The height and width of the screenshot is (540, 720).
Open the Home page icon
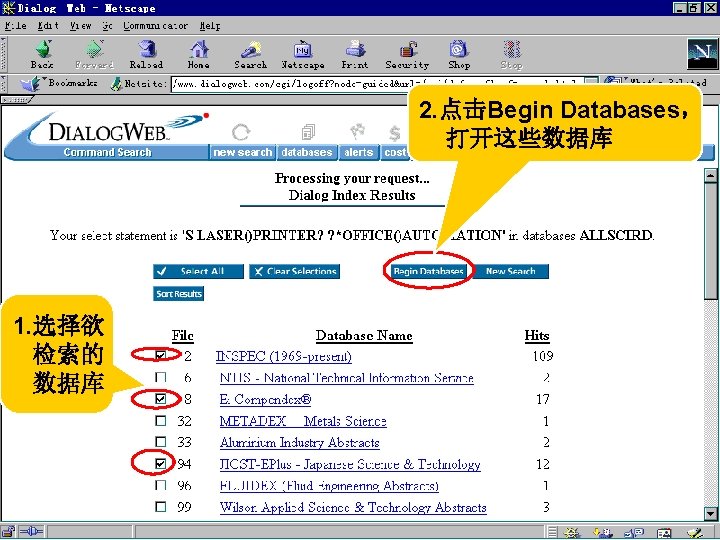199,55
